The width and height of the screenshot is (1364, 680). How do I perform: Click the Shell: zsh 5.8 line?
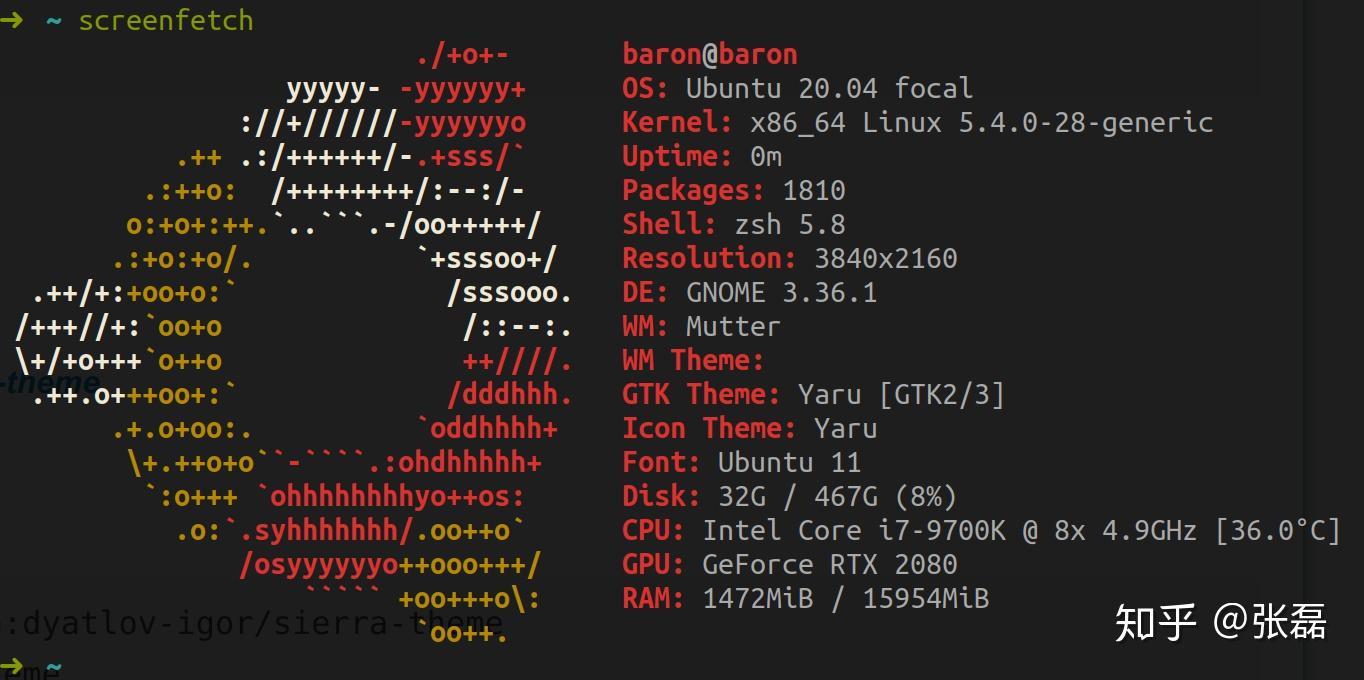tap(734, 224)
